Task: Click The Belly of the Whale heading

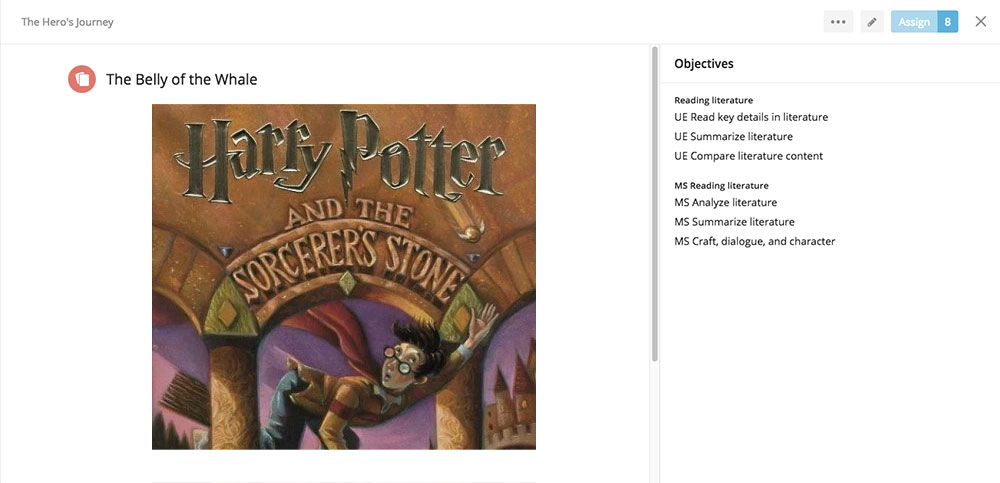Action: 182,80
